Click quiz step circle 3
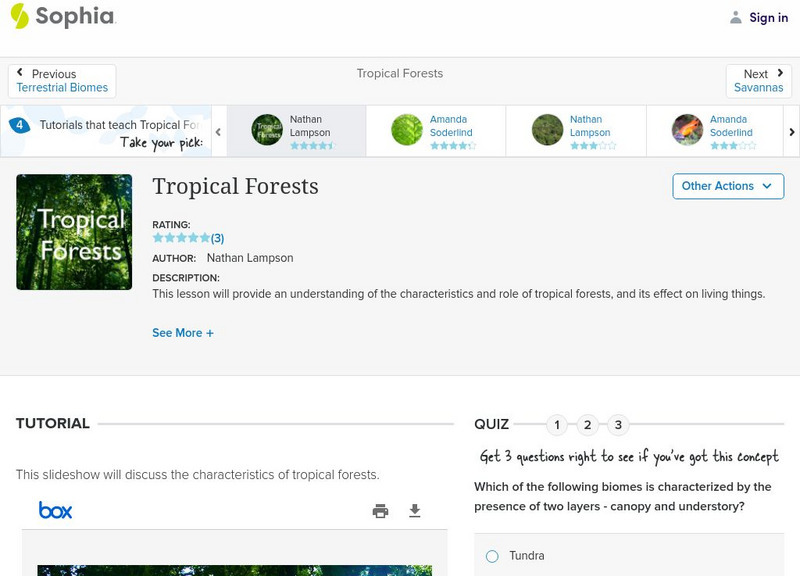 pyautogui.click(x=620, y=424)
